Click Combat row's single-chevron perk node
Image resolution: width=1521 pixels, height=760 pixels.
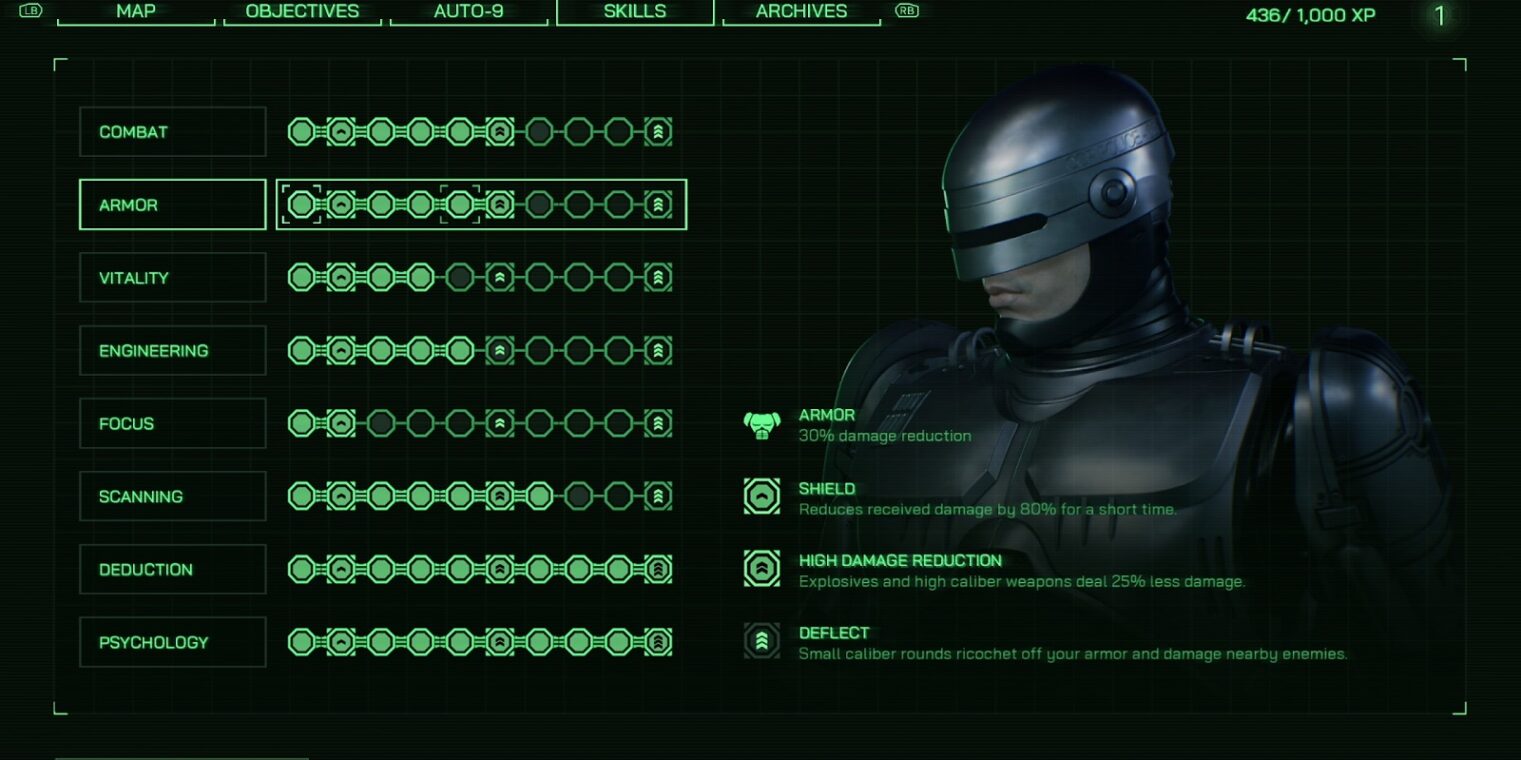pyautogui.click(x=341, y=132)
